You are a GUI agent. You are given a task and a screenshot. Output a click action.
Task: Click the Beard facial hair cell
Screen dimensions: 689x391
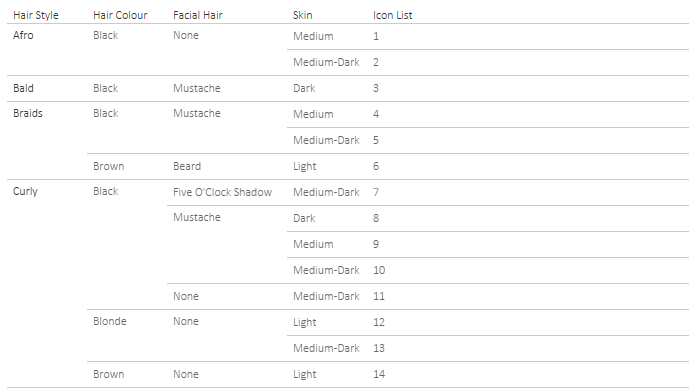[x=187, y=167]
